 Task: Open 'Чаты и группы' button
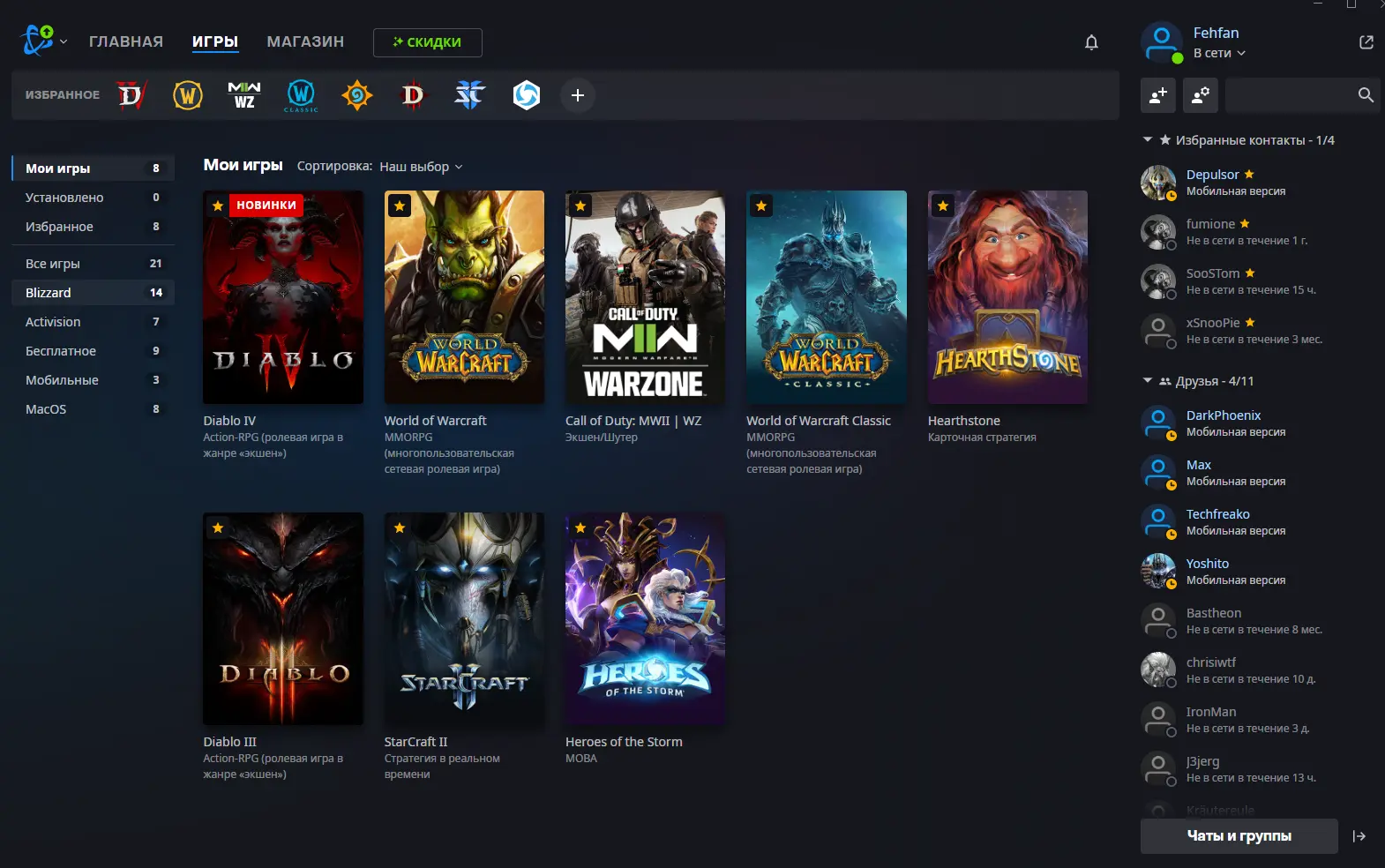pyautogui.click(x=1239, y=836)
